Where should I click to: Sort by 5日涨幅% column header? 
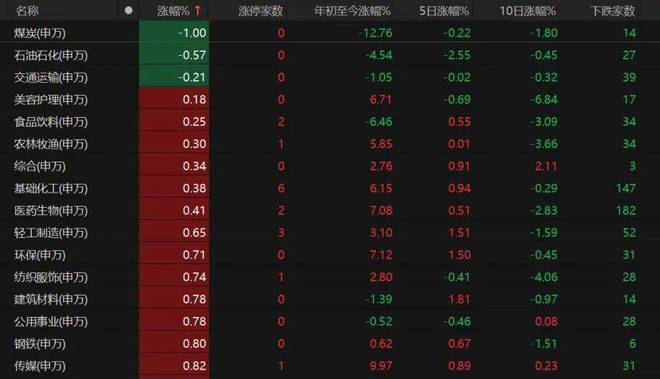[x=444, y=11]
